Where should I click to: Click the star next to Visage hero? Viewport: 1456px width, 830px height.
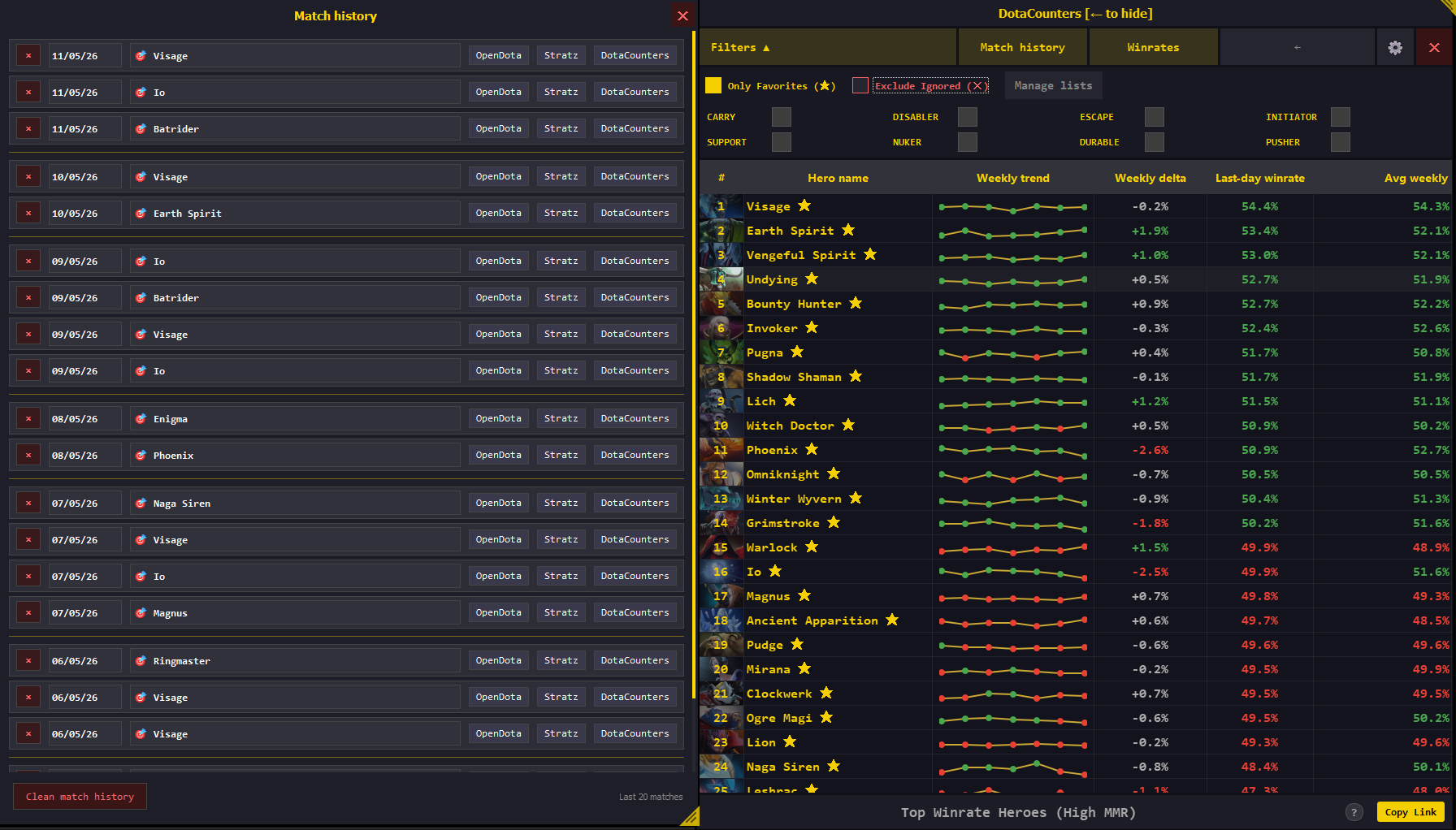pyautogui.click(x=804, y=205)
